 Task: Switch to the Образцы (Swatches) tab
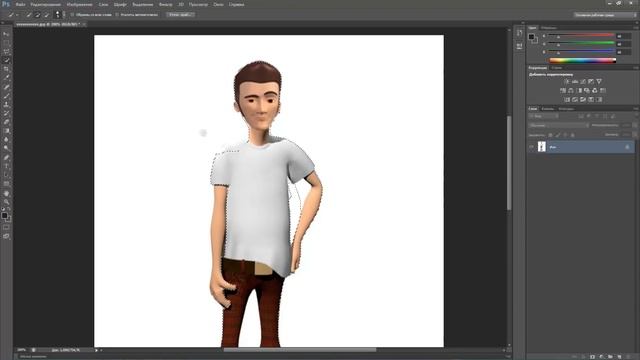point(549,28)
